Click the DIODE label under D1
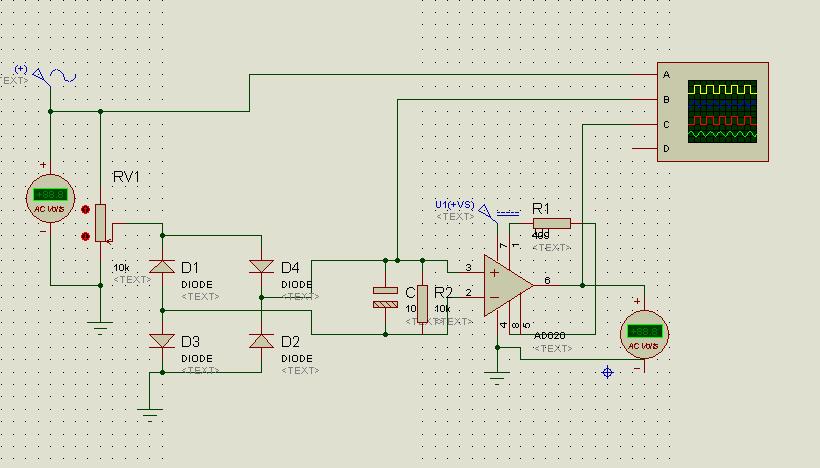This screenshot has width=820, height=468. click(197, 284)
